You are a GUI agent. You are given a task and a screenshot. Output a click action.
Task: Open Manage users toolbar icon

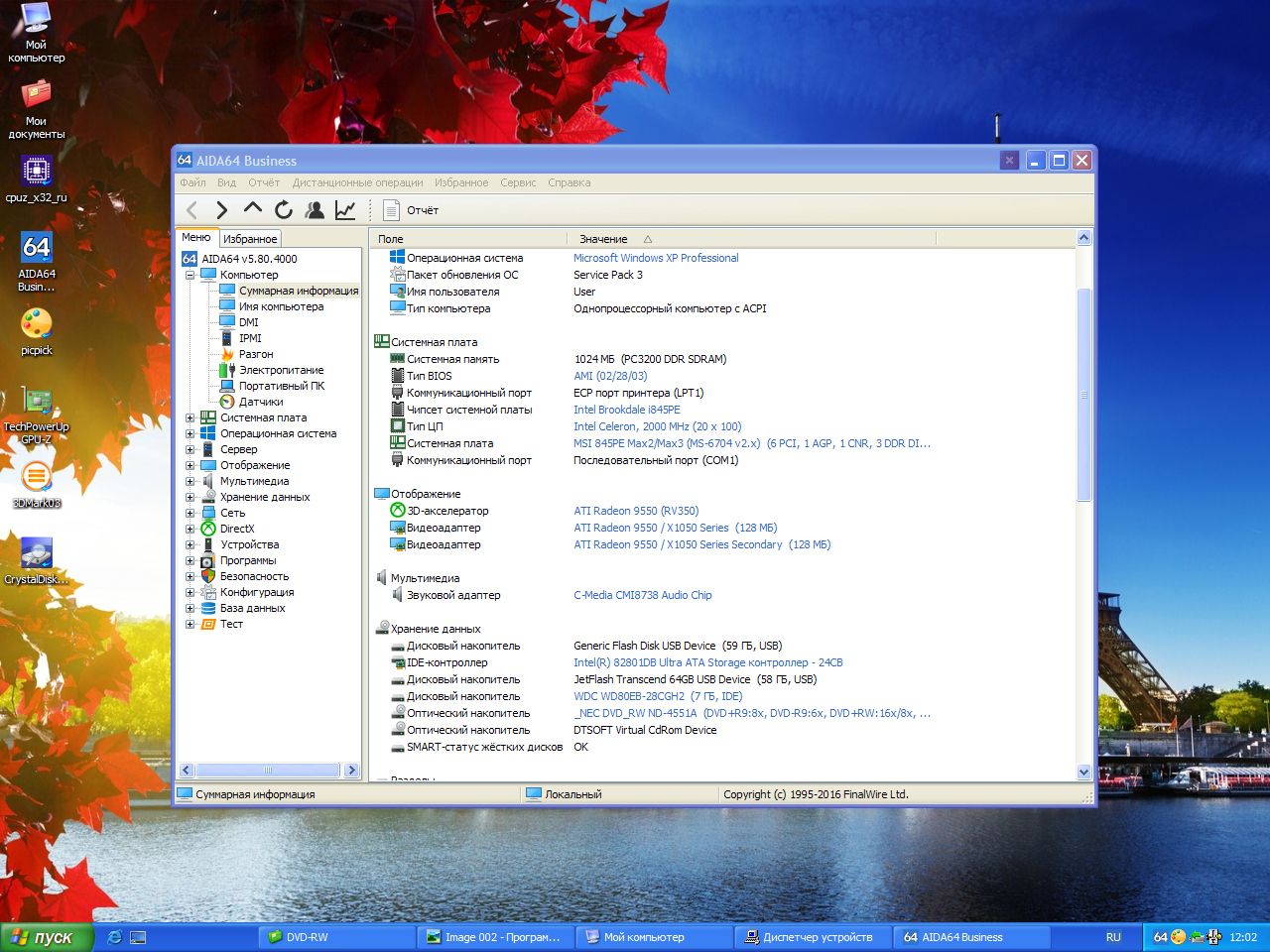tap(315, 209)
